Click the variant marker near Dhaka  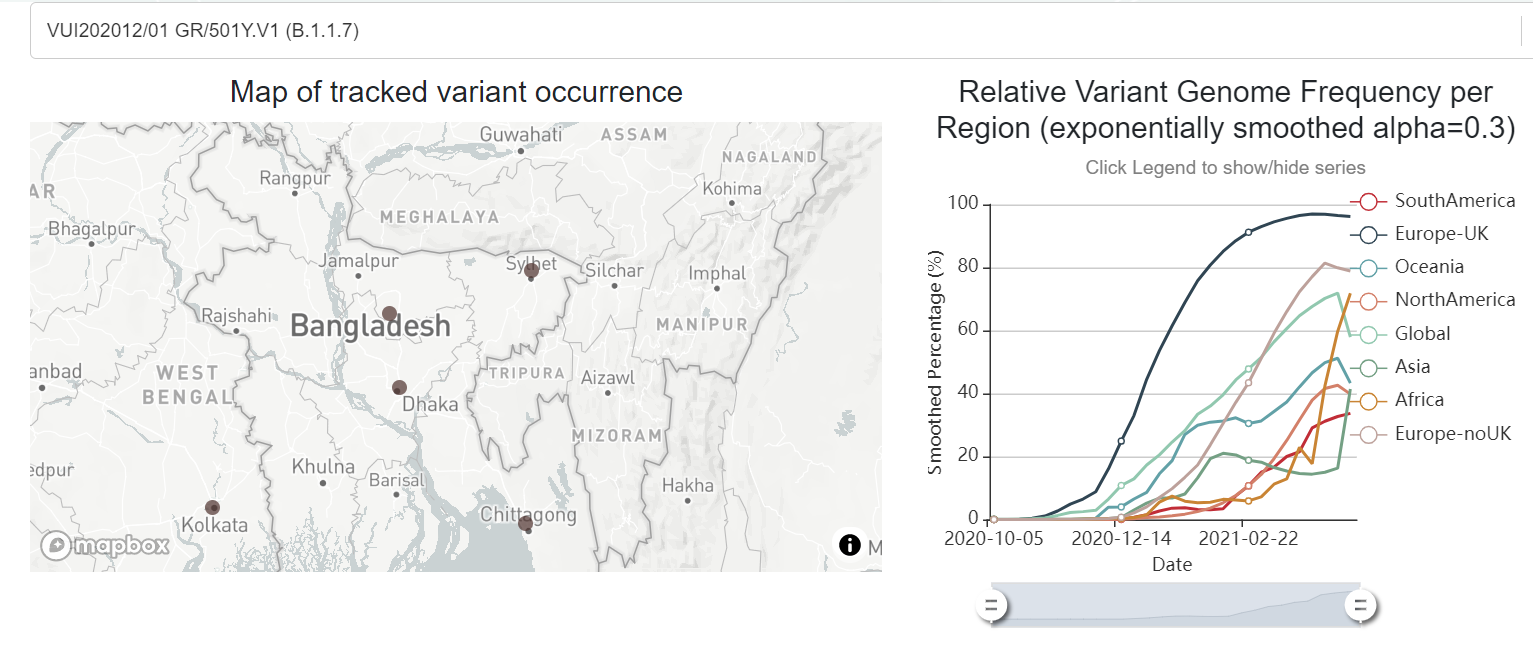399,387
